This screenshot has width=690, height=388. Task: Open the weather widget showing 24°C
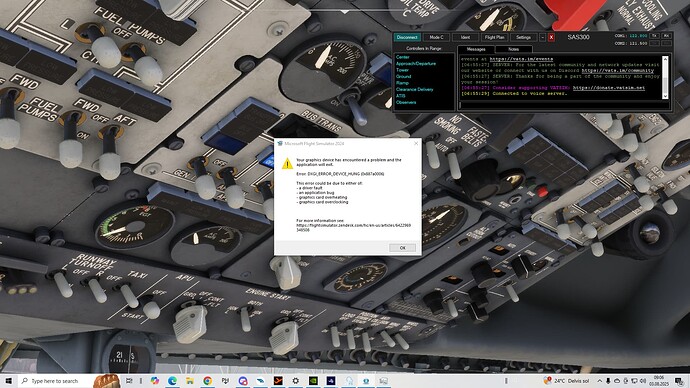coord(566,381)
